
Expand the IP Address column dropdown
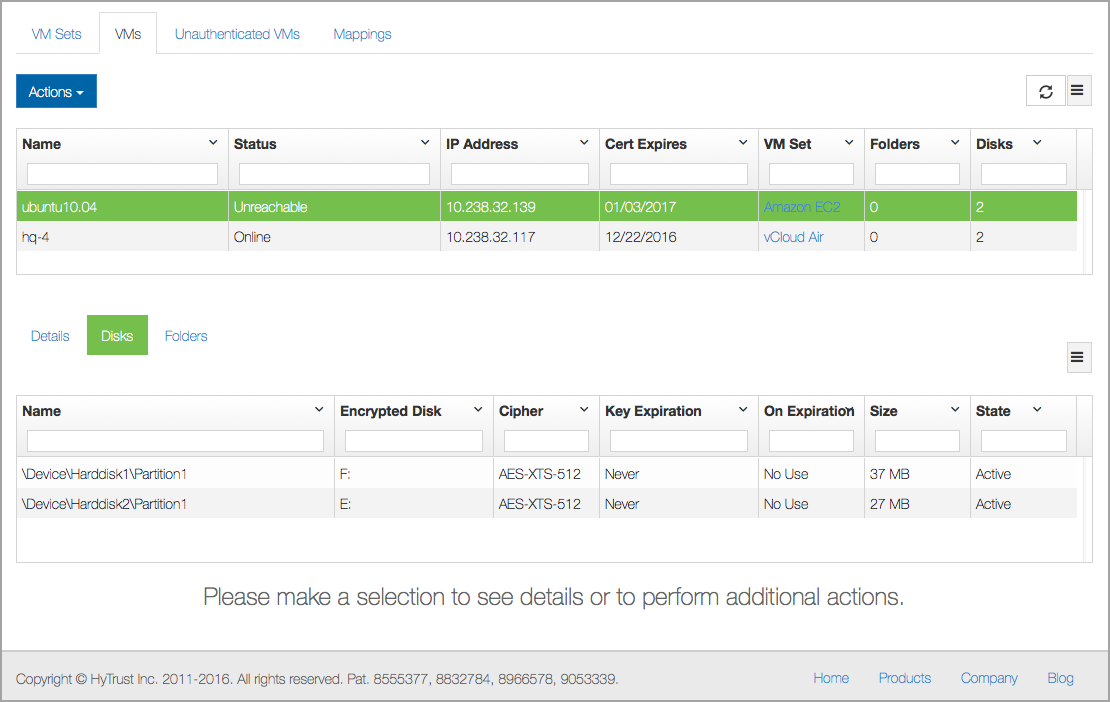[584, 143]
